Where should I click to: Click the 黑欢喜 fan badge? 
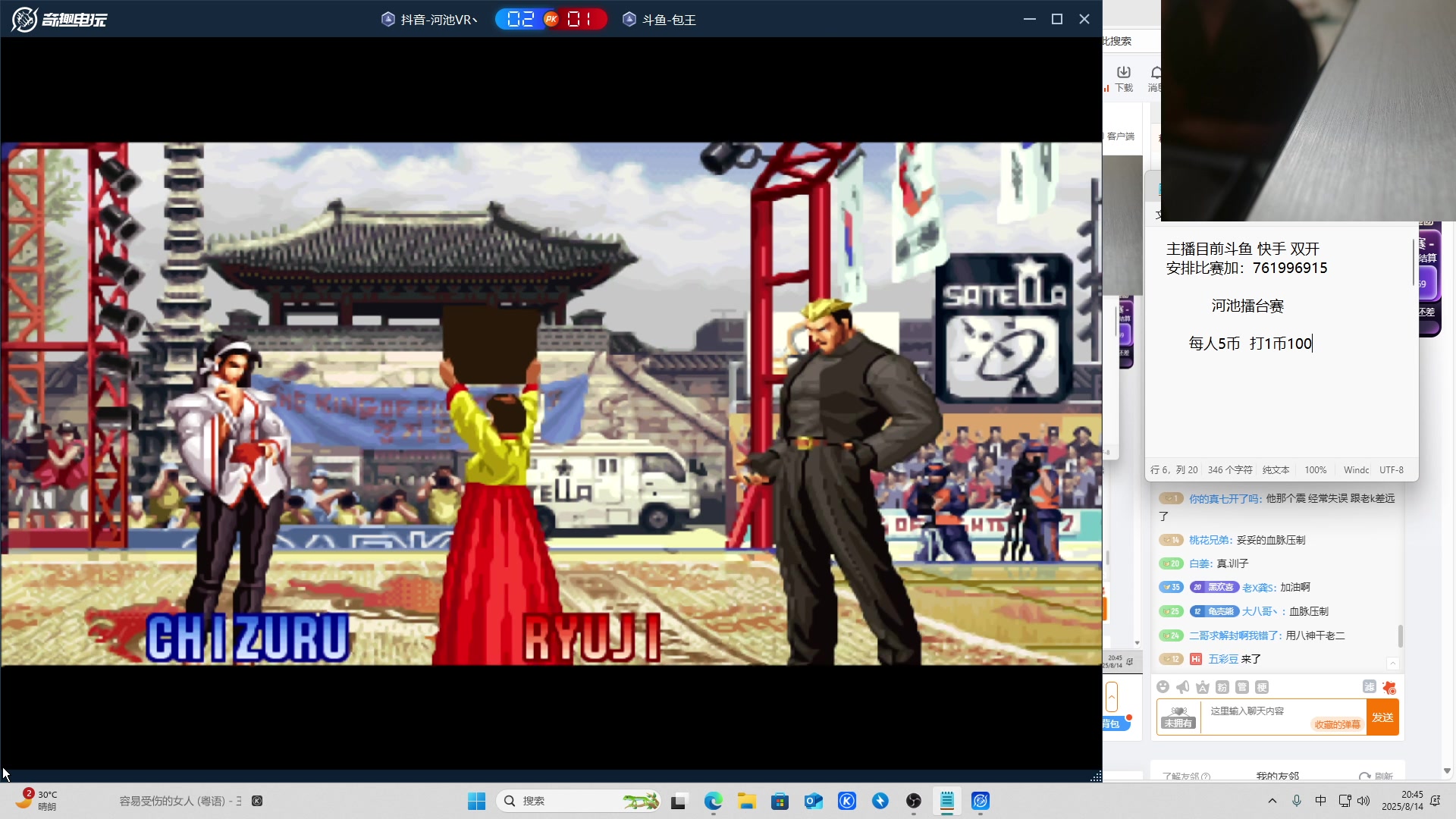[x=1214, y=587]
